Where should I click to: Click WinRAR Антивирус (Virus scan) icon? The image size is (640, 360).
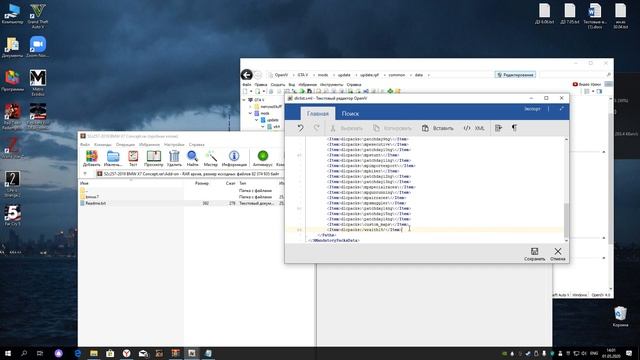[x=262, y=158]
